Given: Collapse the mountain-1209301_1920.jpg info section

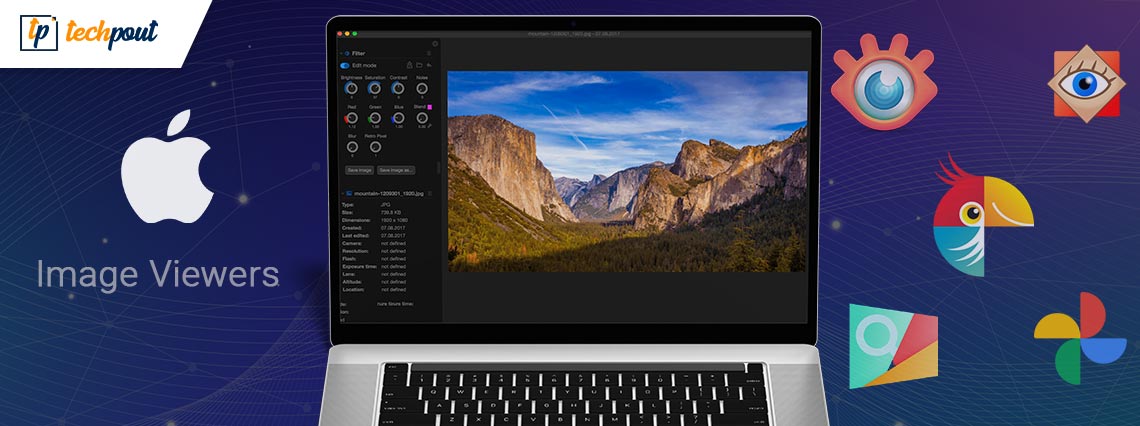Looking at the screenshot, I should point(341,192).
